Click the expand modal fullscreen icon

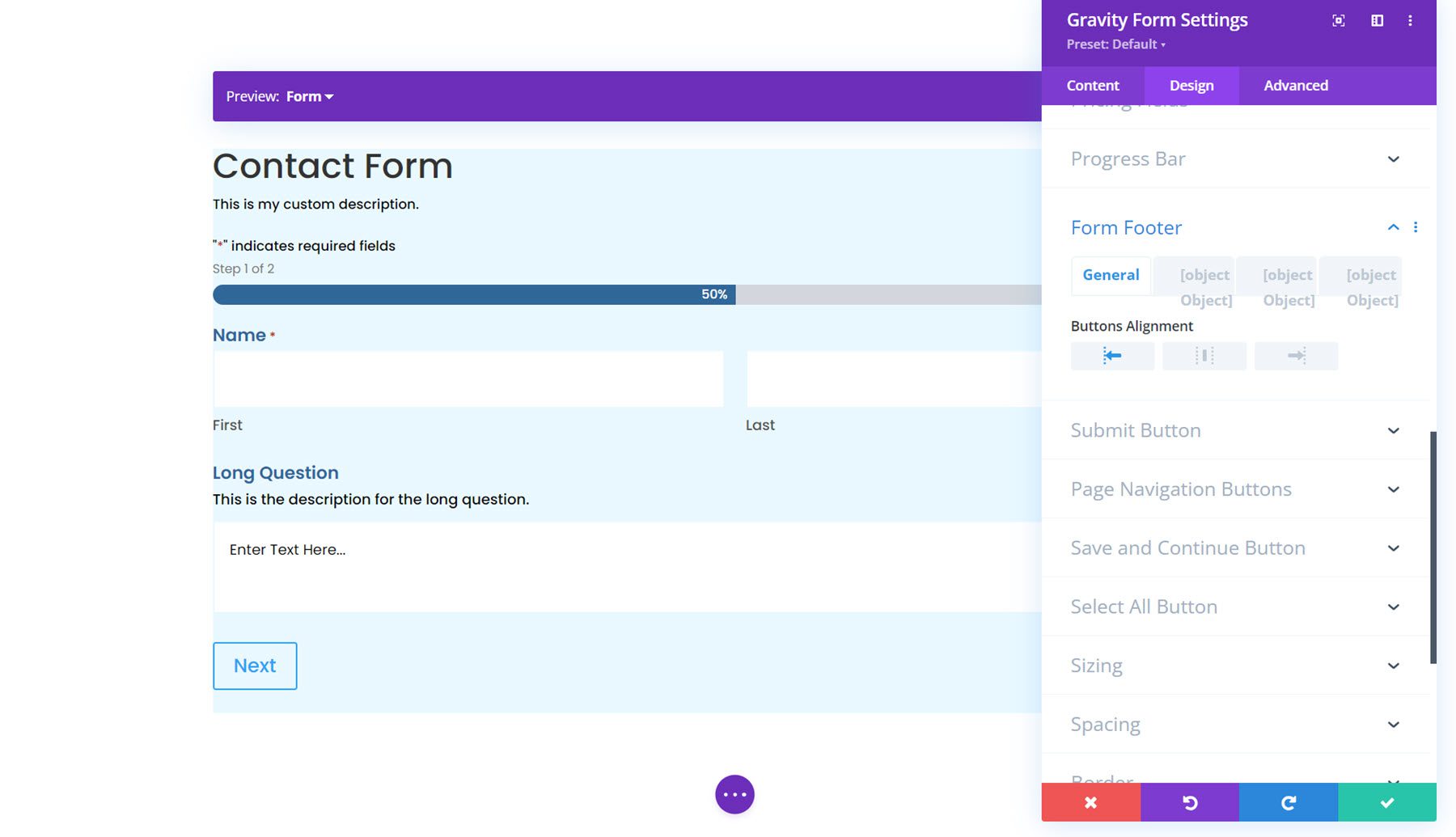(x=1339, y=21)
